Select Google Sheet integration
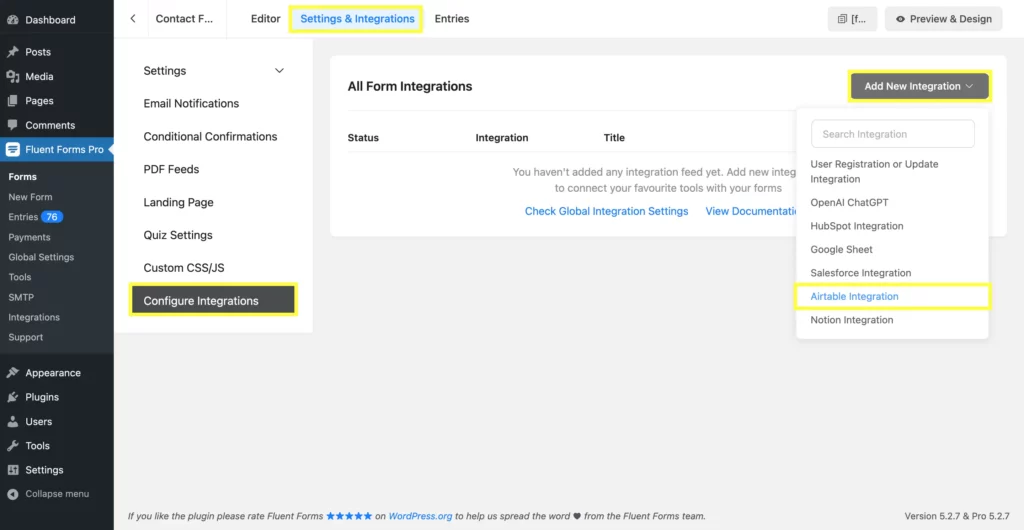The height and width of the screenshot is (530, 1024). coord(841,249)
